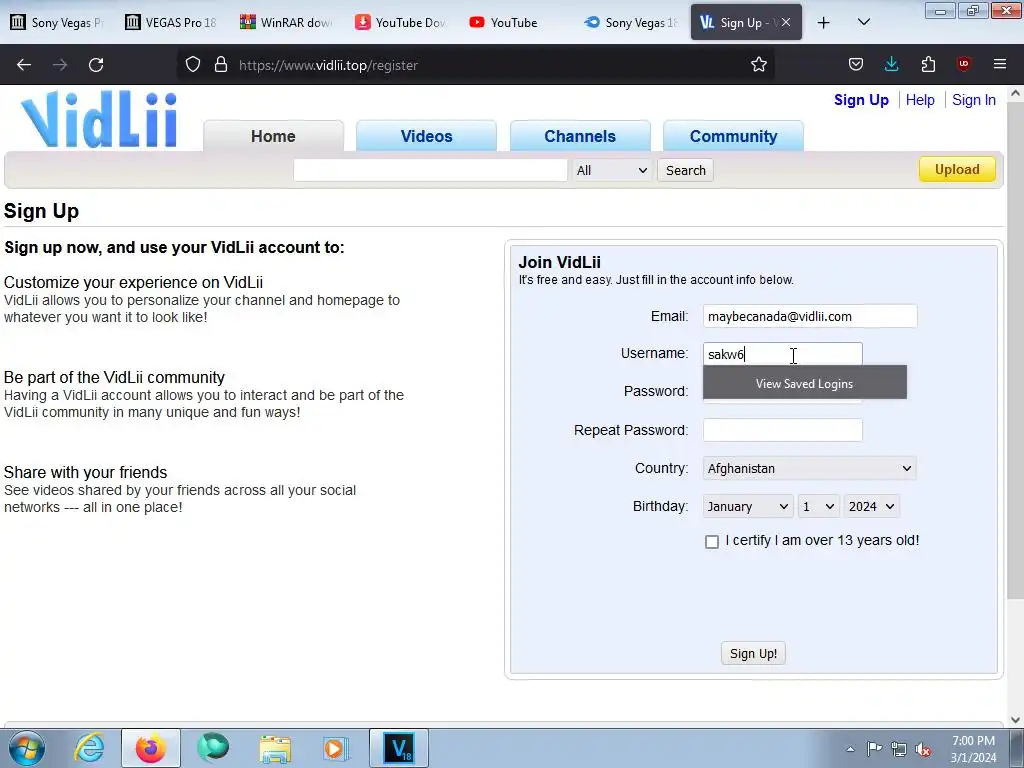Click the VidLii search text box

(x=430, y=170)
